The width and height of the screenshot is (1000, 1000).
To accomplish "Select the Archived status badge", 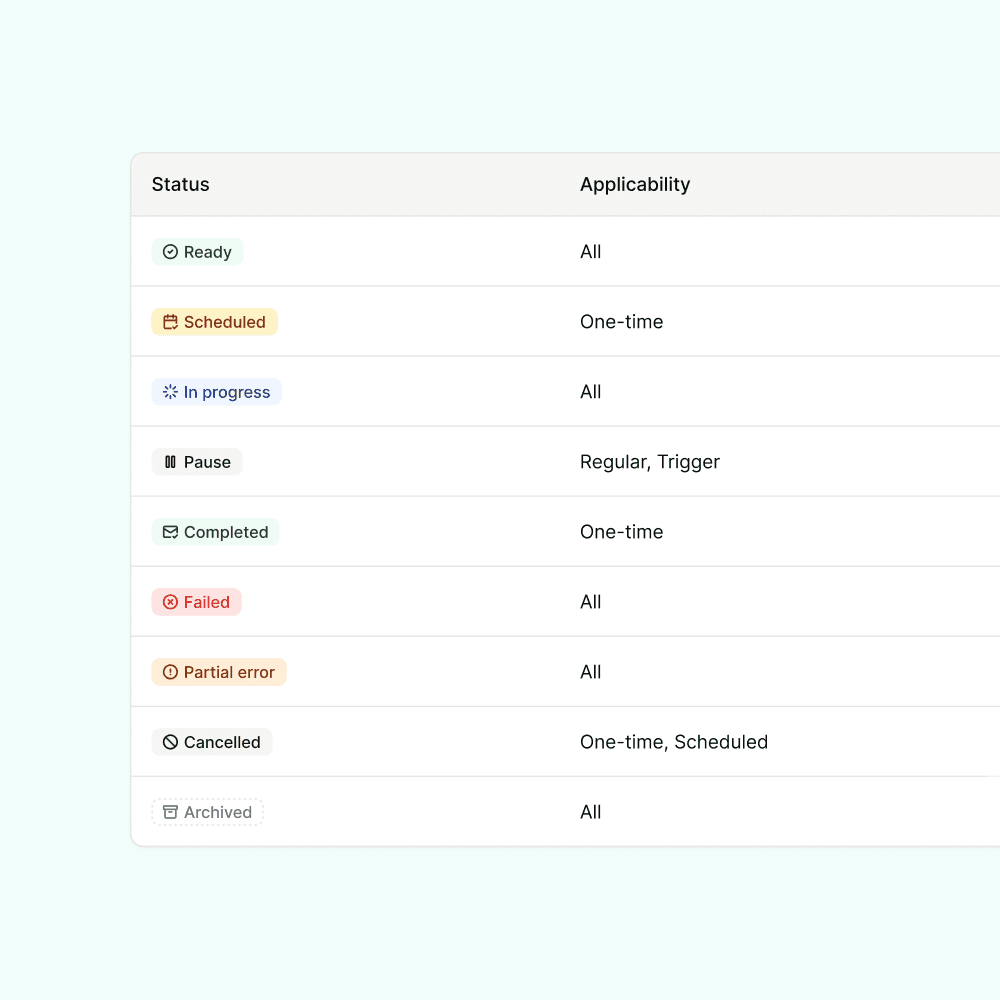I will coord(207,812).
